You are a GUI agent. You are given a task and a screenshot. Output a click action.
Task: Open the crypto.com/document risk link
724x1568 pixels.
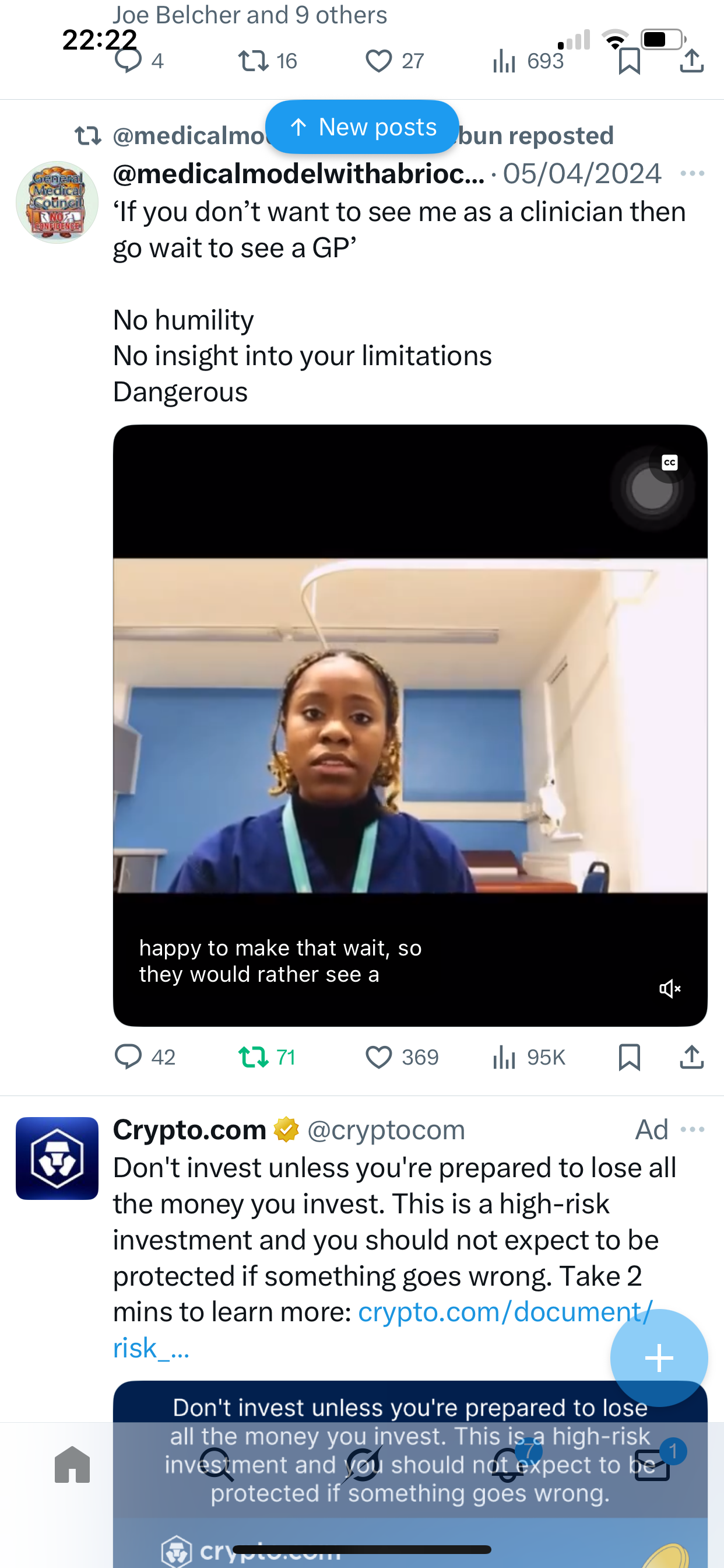tap(384, 1329)
